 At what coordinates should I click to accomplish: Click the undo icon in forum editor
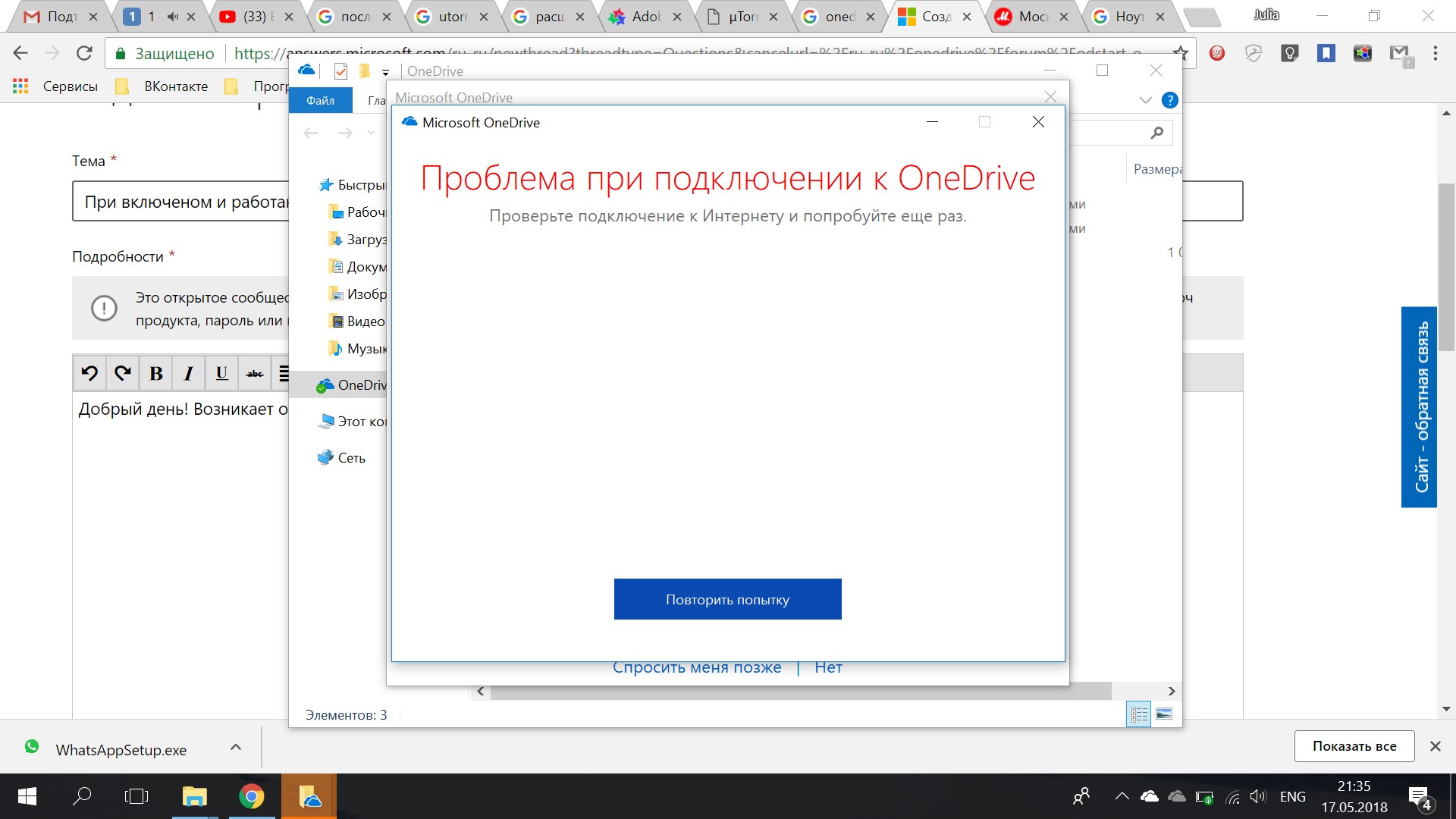coord(89,373)
